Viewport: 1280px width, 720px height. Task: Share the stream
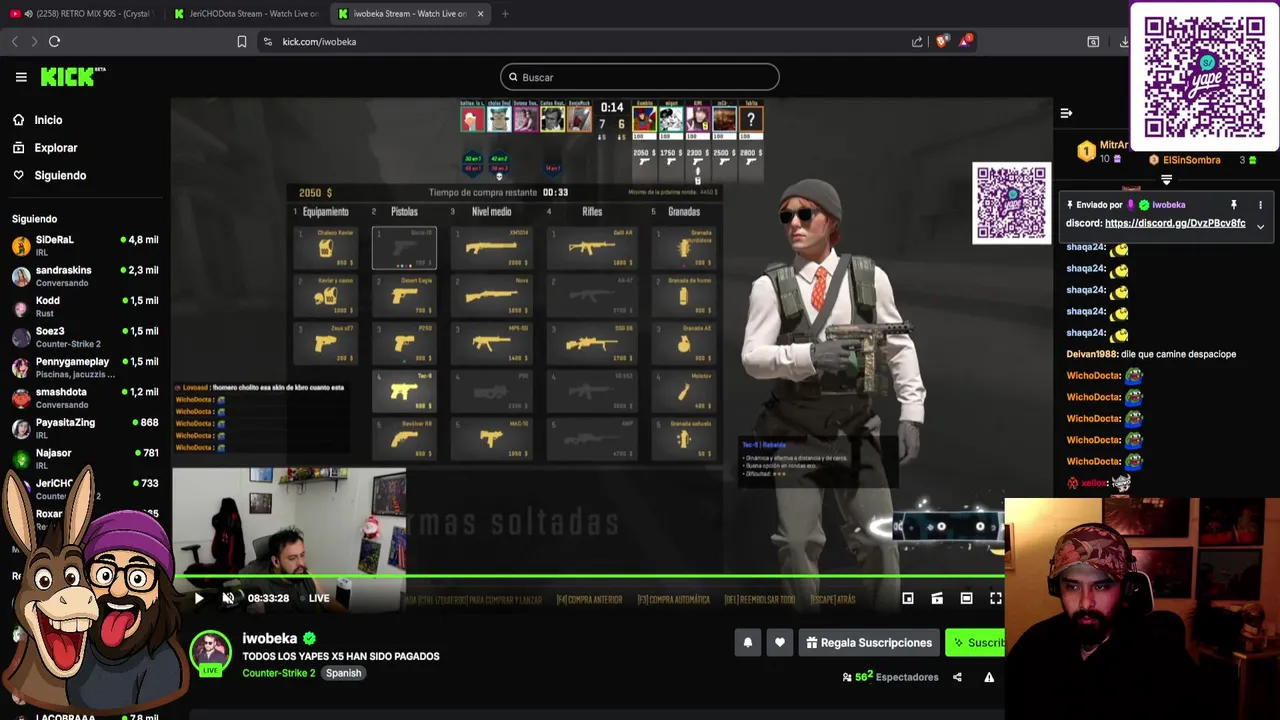click(957, 677)
